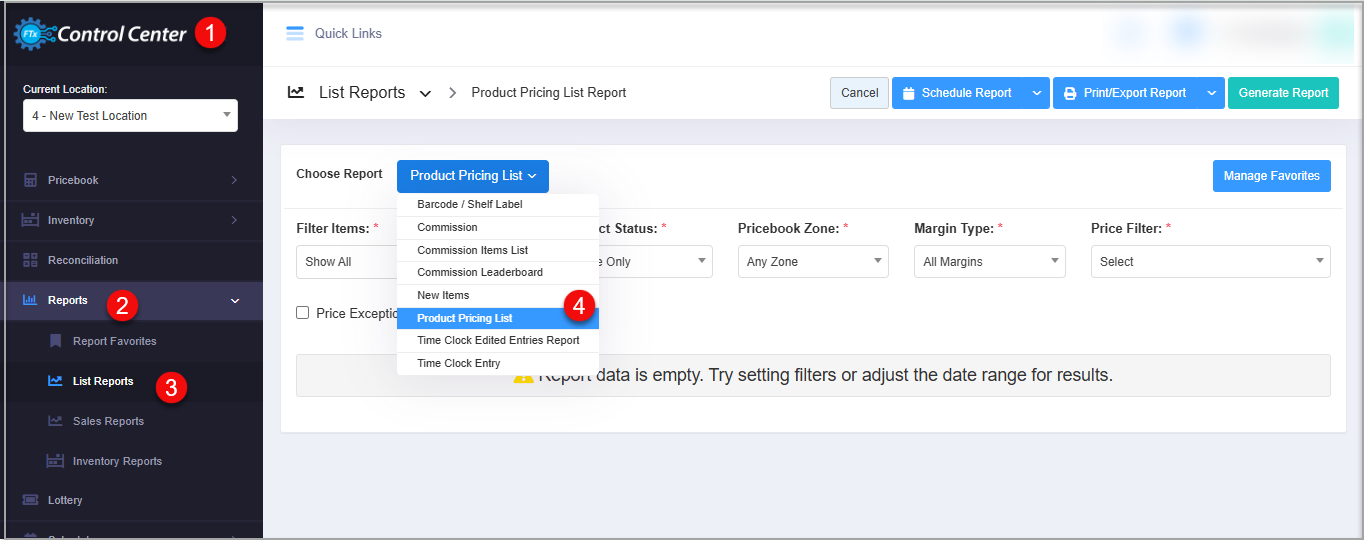
Task: Select Commission Leaderboard from report list
Action: point(480,273)
